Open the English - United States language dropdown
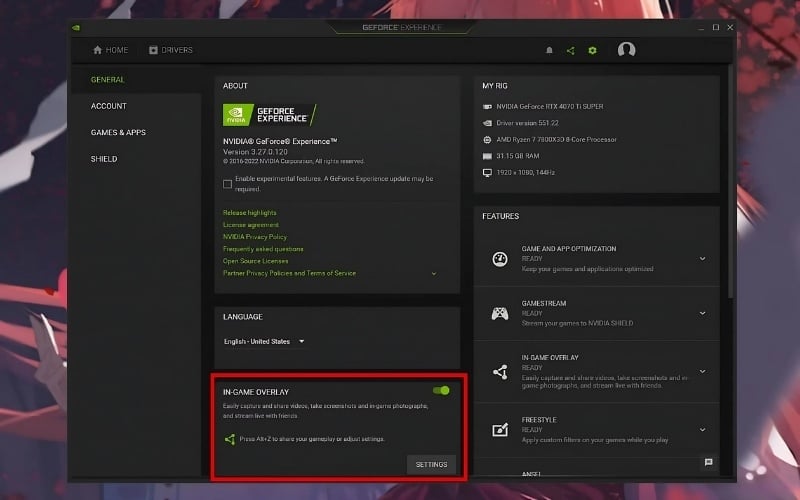 click(264, 341)
